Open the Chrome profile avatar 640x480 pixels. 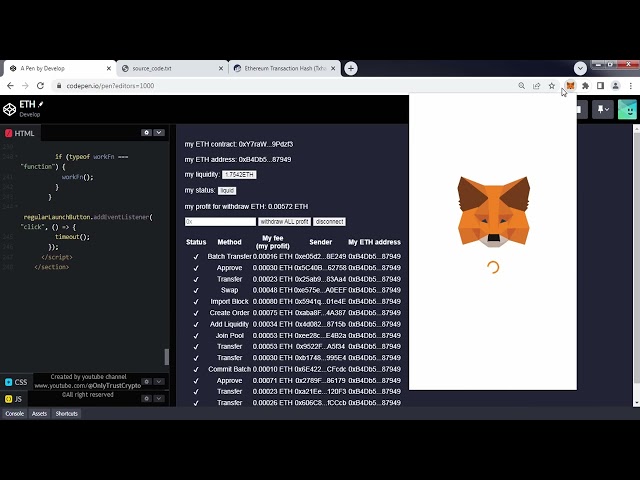click(x=616, y=86)
